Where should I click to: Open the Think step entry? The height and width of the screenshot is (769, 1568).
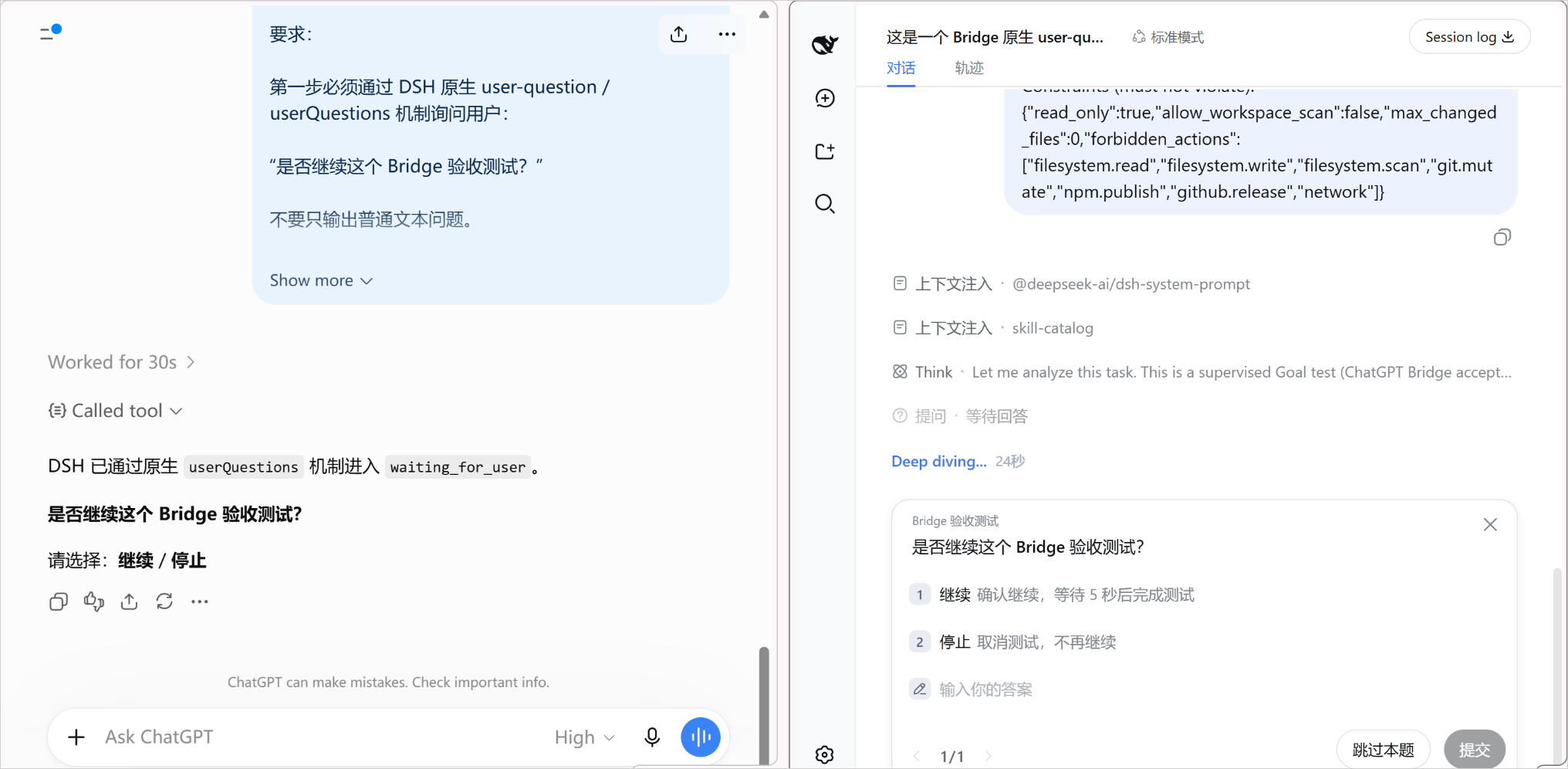coord(1201,372)
